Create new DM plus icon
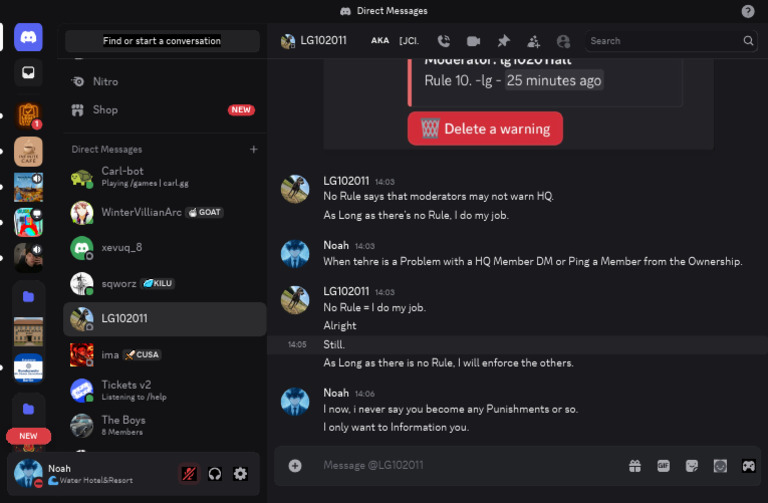Viewport: 768px width, 503px height. [x=254, y=149]
